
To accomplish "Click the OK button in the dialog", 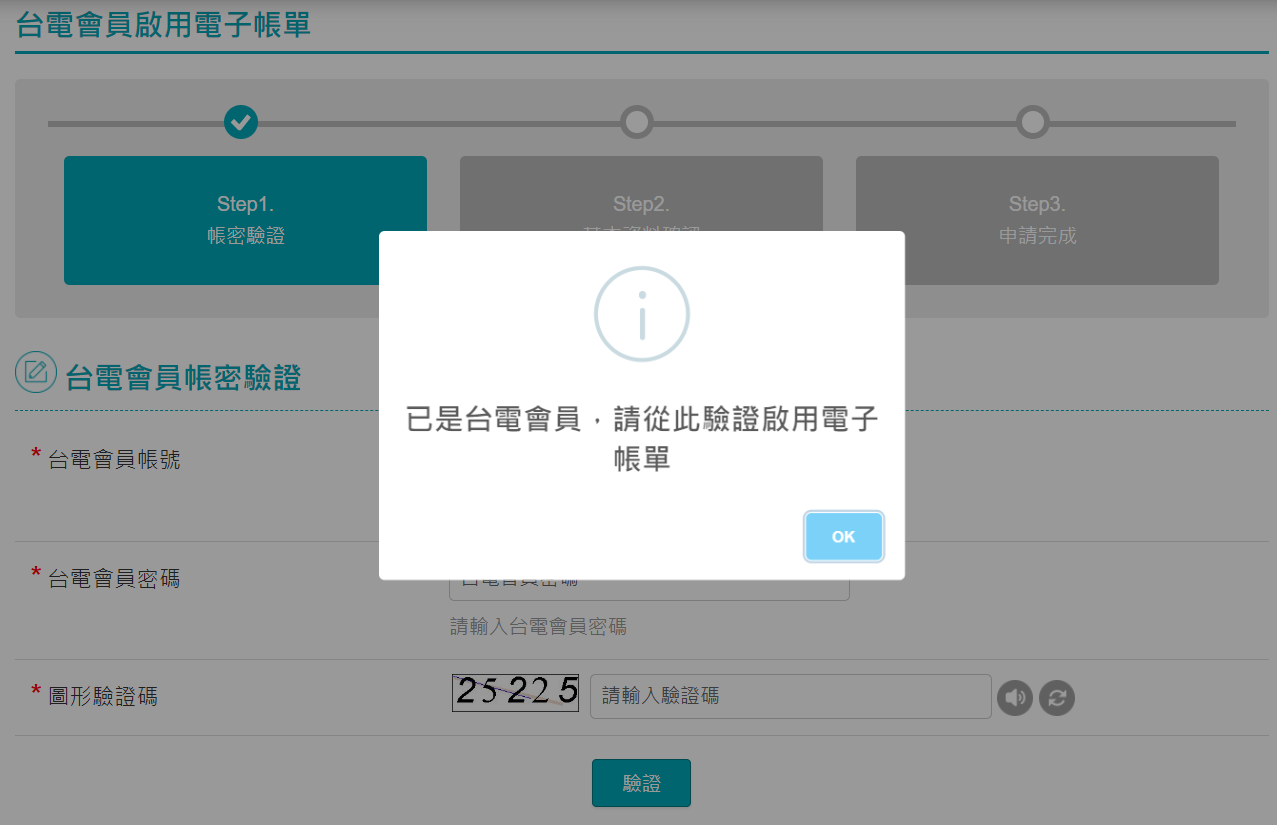I will tap(844, 537).
